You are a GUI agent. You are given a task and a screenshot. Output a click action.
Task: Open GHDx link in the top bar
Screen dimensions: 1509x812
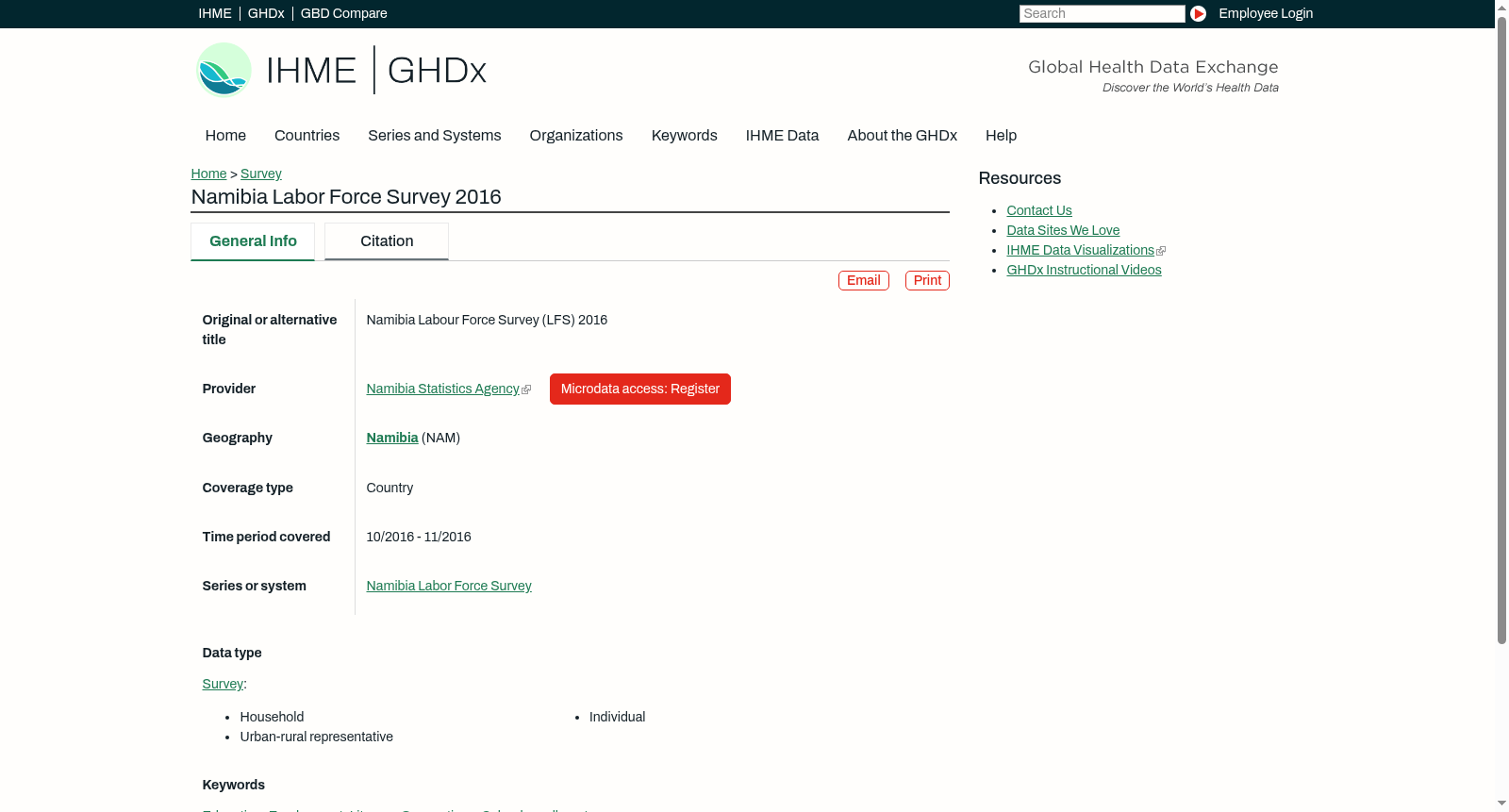[266, 13]
